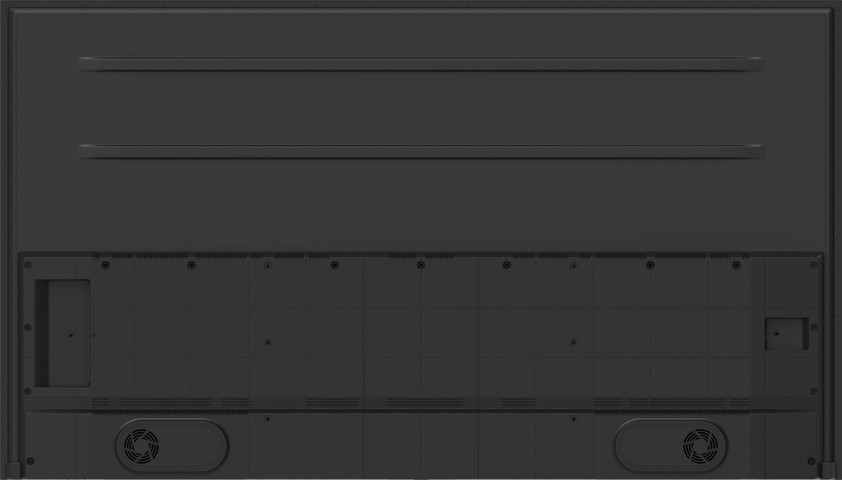Image resolution: width=842 pixels, height=480 pixels.
Task: Click the empty end of right oval fan housing
Action: point(648,446)
